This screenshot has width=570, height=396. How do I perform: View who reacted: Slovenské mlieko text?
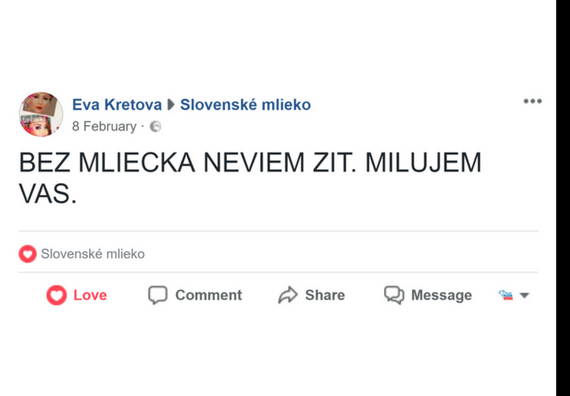pos(93,254)
